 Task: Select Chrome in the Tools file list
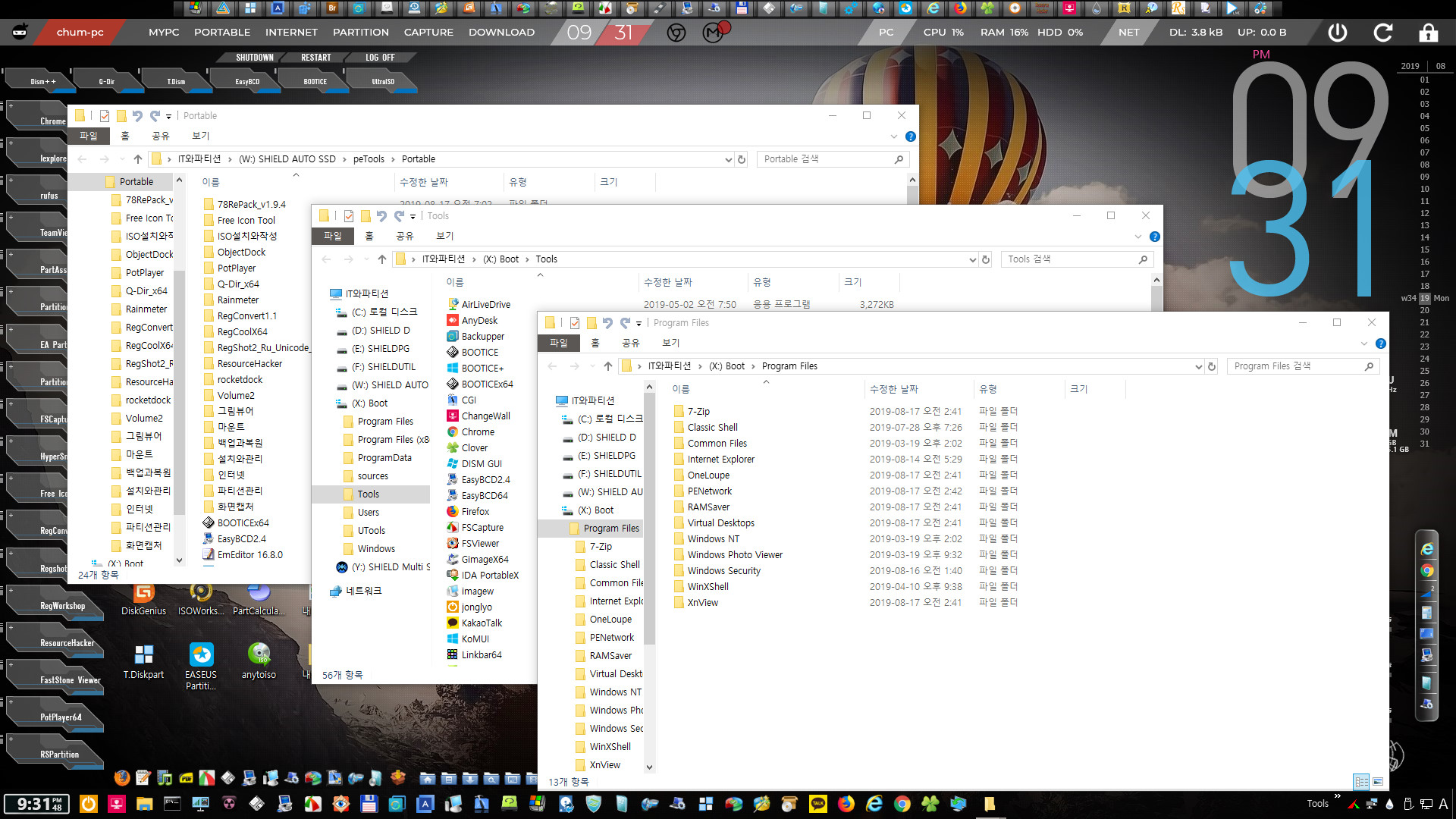tap(470, 431)
